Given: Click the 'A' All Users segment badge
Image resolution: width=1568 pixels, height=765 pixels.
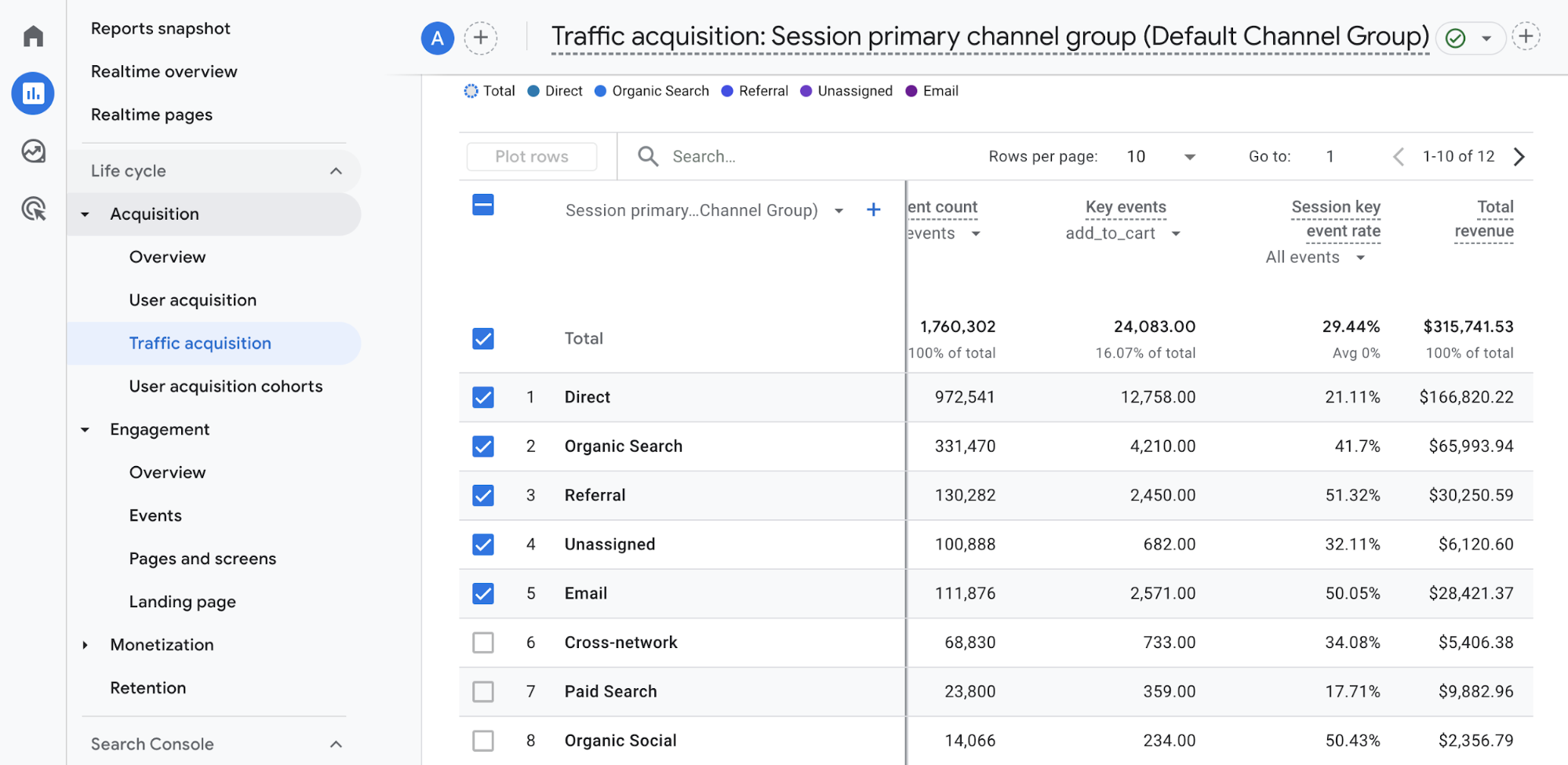Looking at the screenshot, I should 438,38.
